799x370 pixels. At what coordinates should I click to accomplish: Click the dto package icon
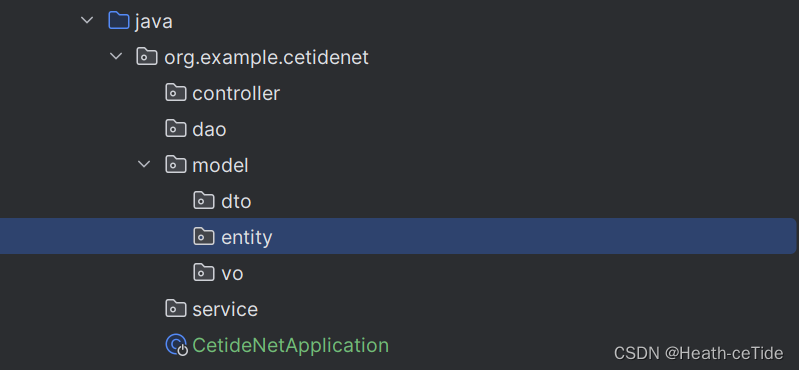click(204, 201)
